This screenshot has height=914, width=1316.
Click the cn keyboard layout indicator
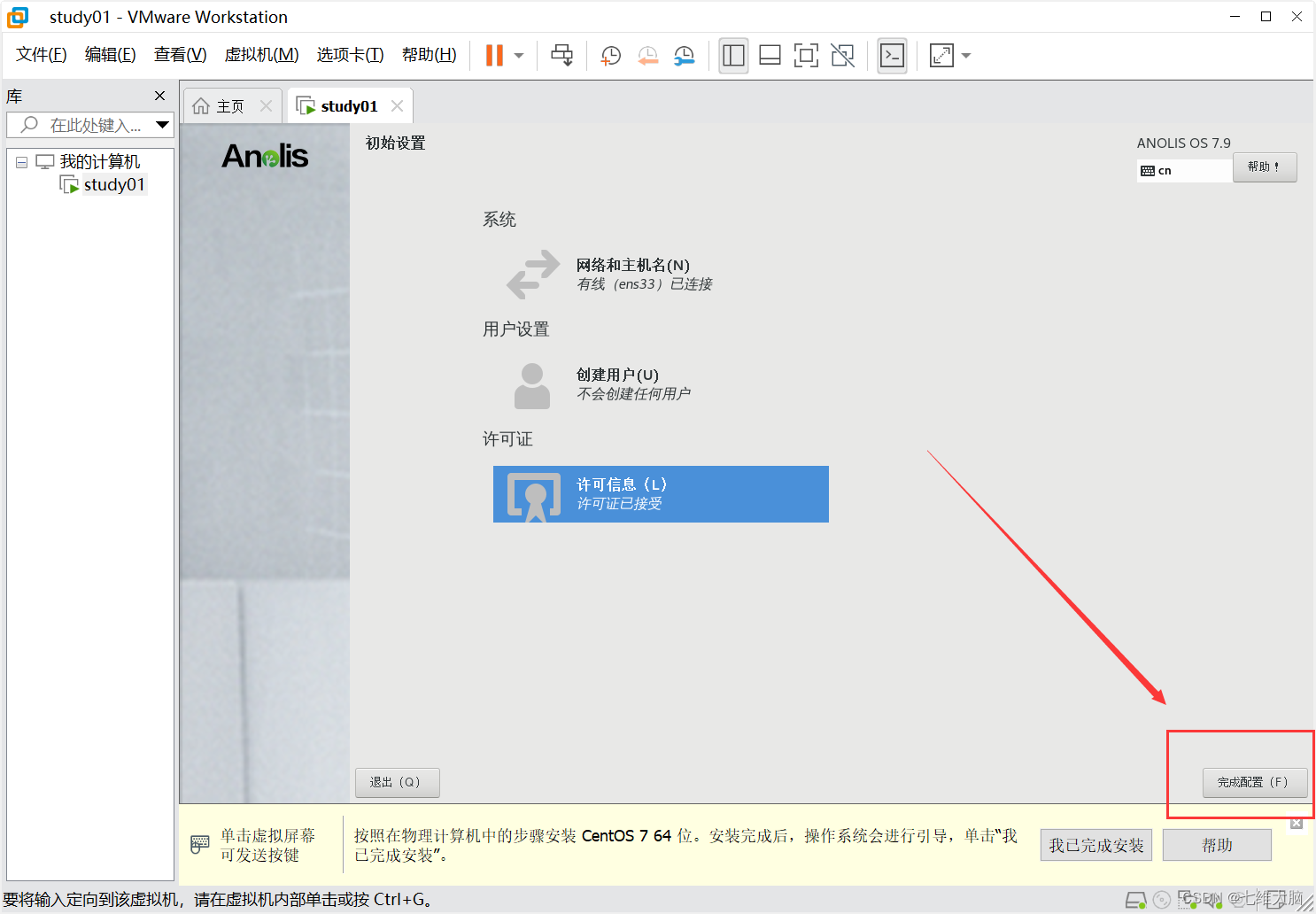[x=1184, y=171]
